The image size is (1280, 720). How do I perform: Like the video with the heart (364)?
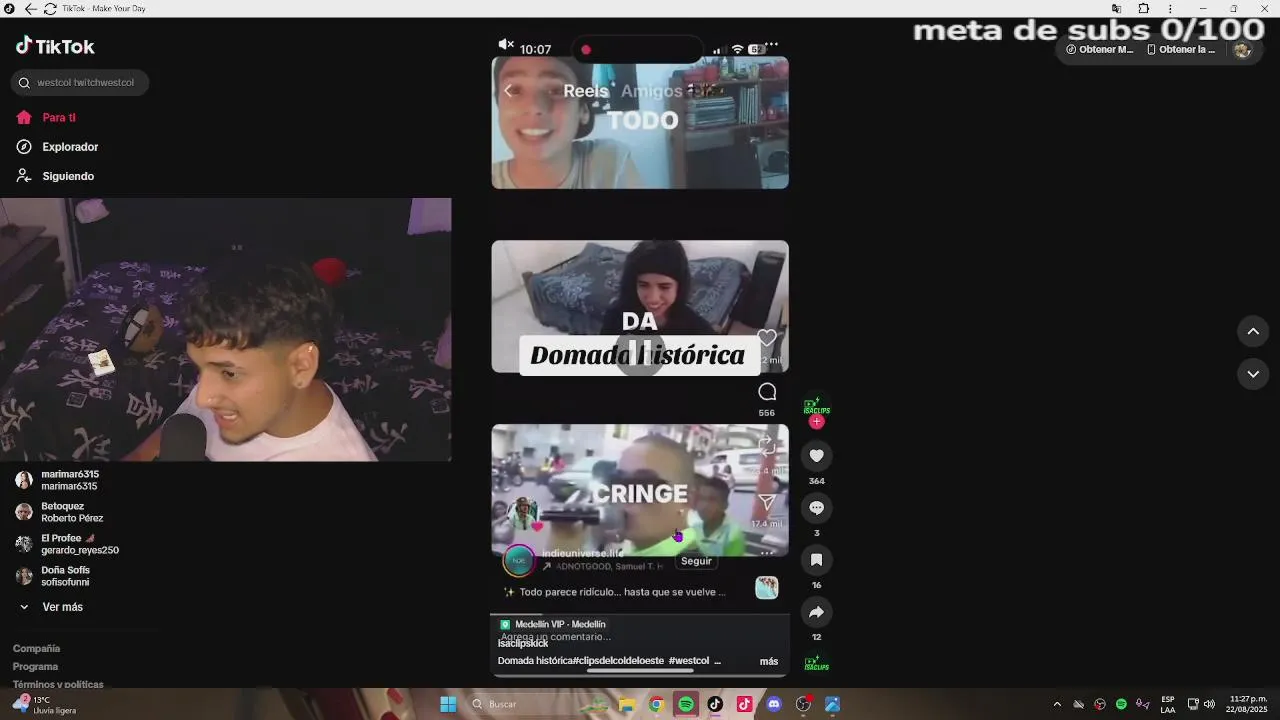pos(816,456)
